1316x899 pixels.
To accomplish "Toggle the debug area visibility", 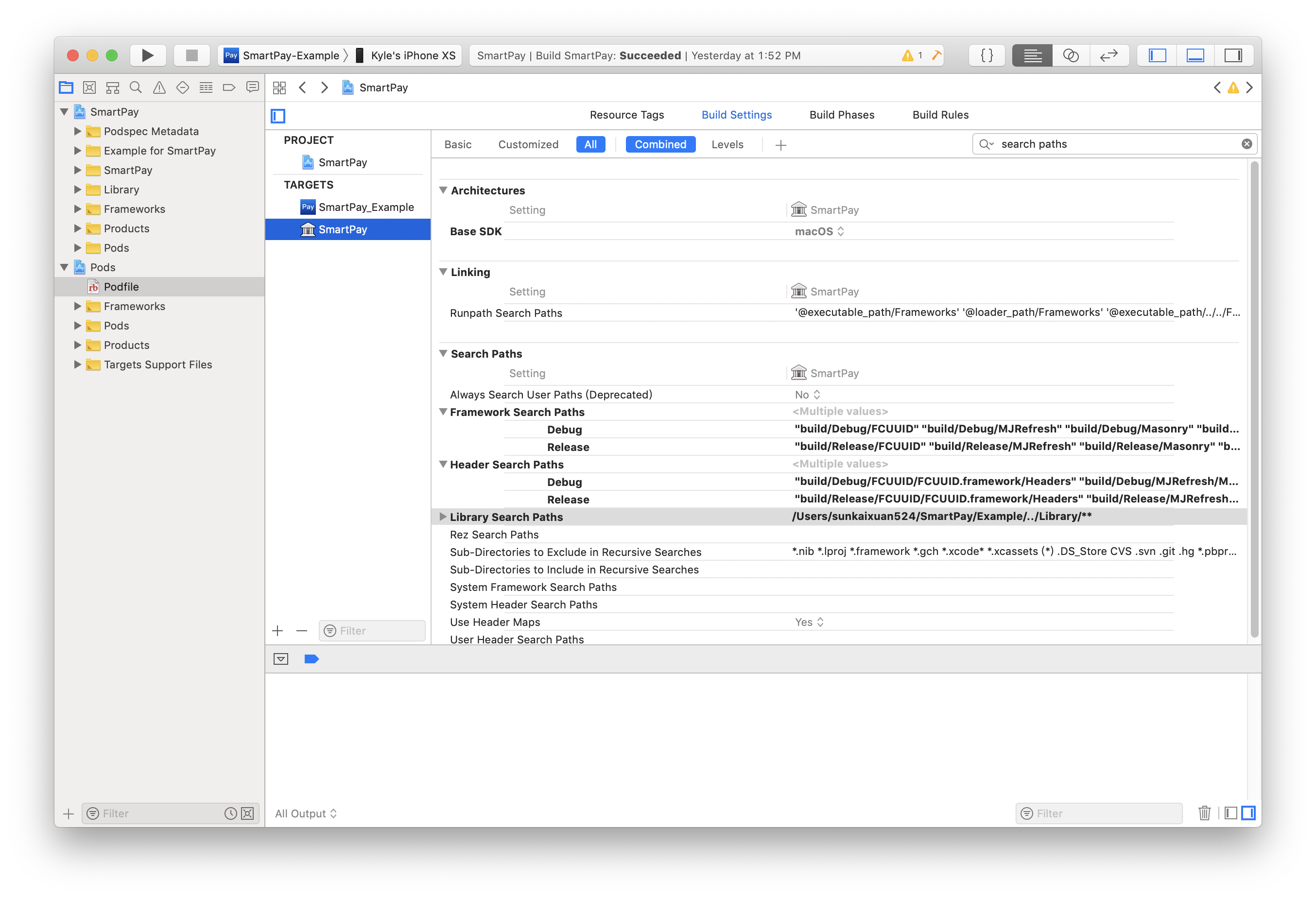I will point(1195,55).
